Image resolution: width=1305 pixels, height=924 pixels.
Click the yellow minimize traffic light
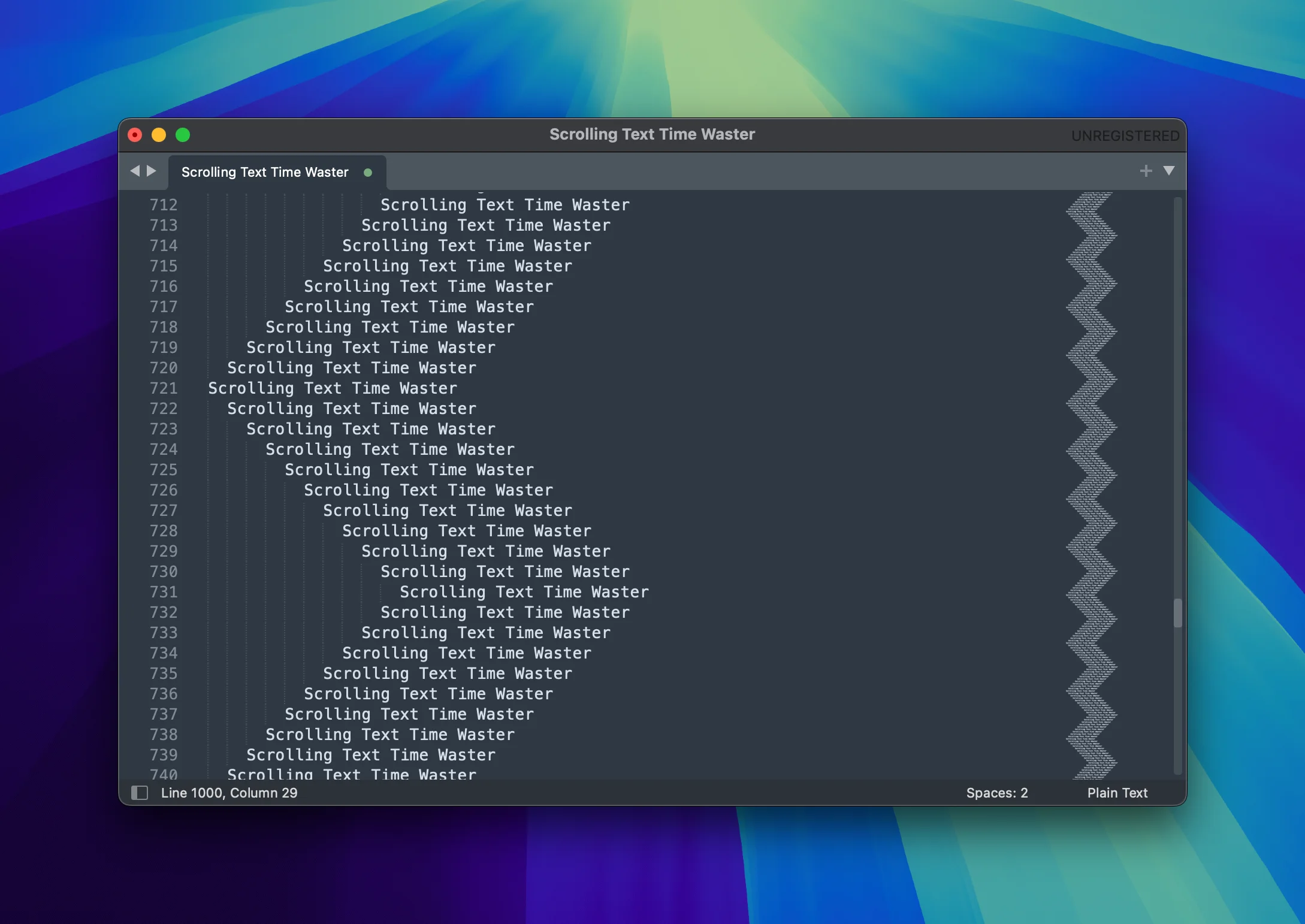pos(159,135)
